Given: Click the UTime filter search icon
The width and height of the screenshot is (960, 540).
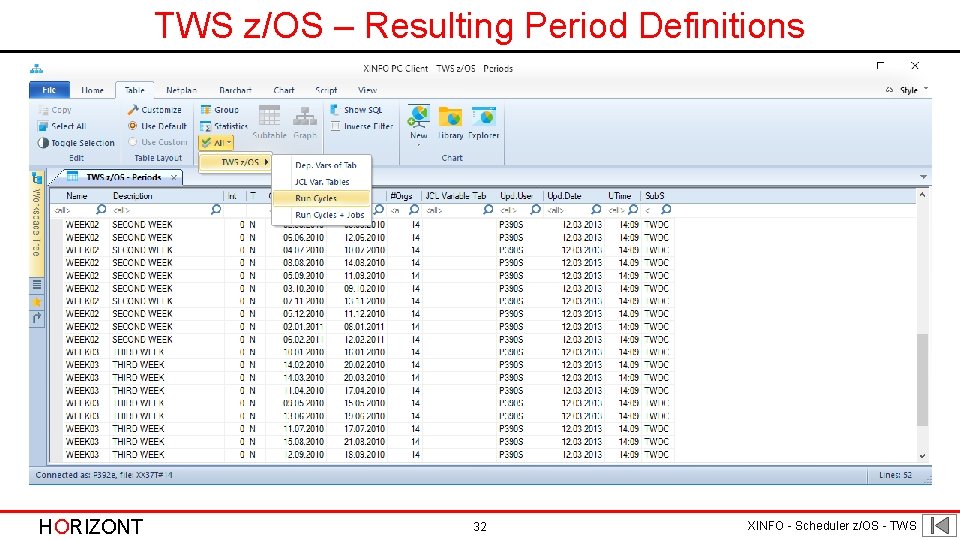Looking at the screenshot, I should point(633,209).
